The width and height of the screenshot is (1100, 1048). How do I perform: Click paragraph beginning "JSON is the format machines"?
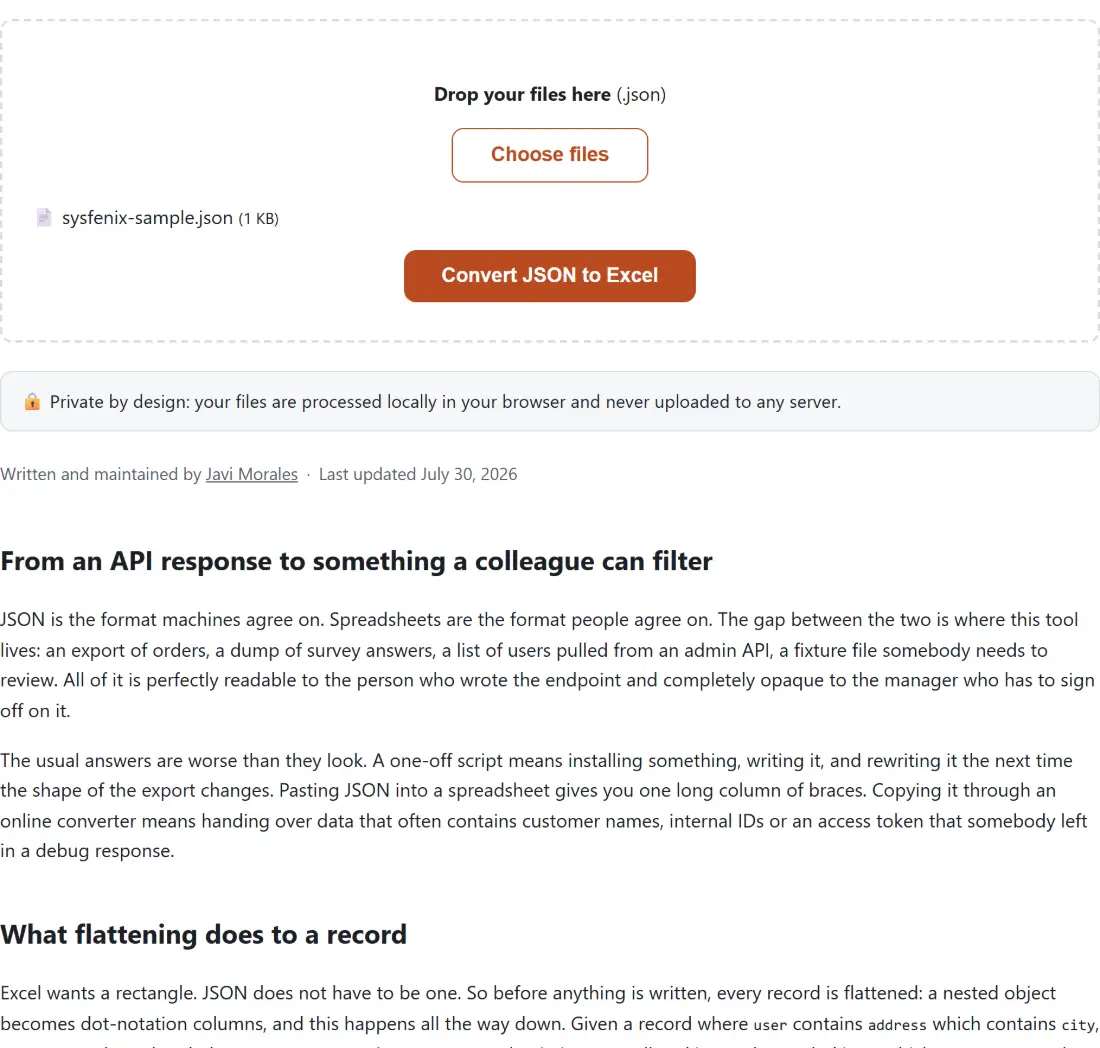coord(549,665)
